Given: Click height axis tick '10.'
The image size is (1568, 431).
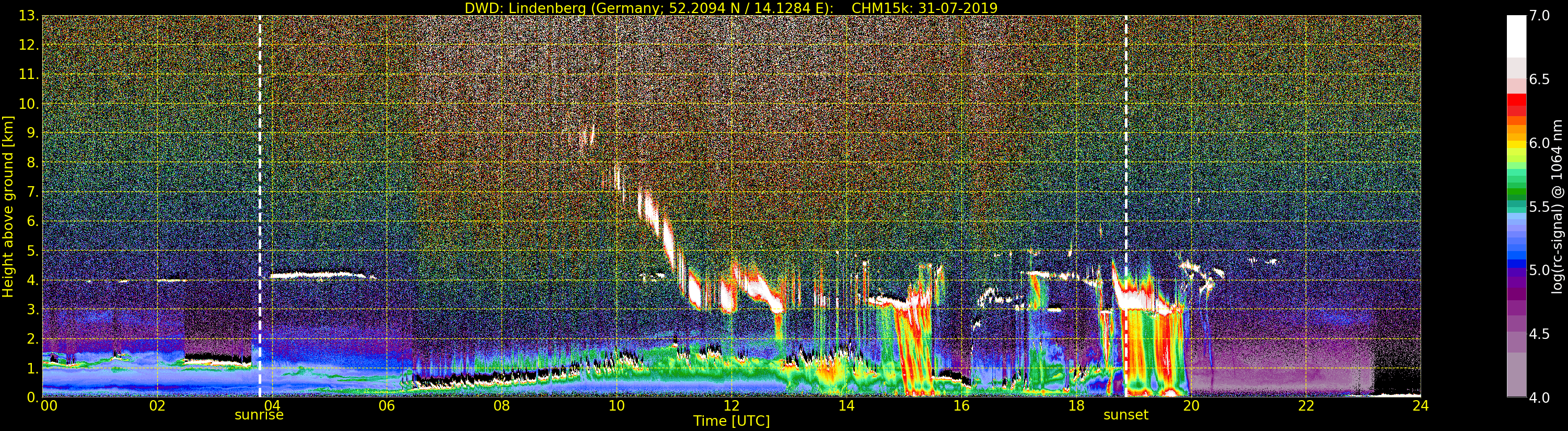Looking at the screenshot, I should [29, 104].
